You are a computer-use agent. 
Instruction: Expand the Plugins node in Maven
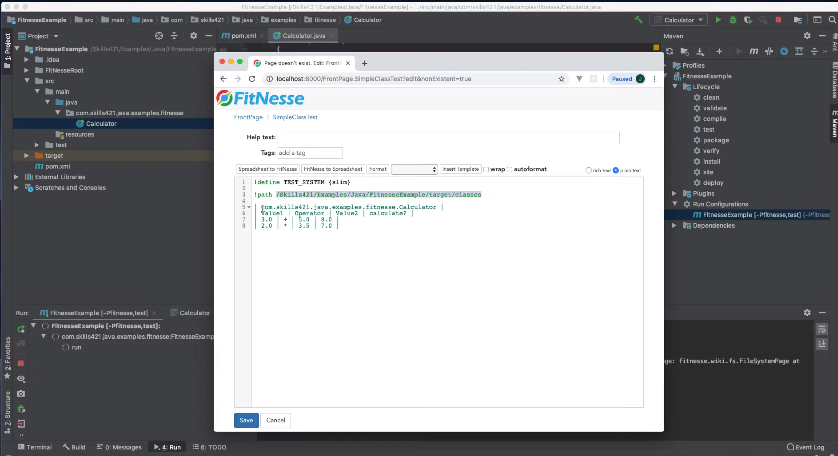[x=674, y=194]
